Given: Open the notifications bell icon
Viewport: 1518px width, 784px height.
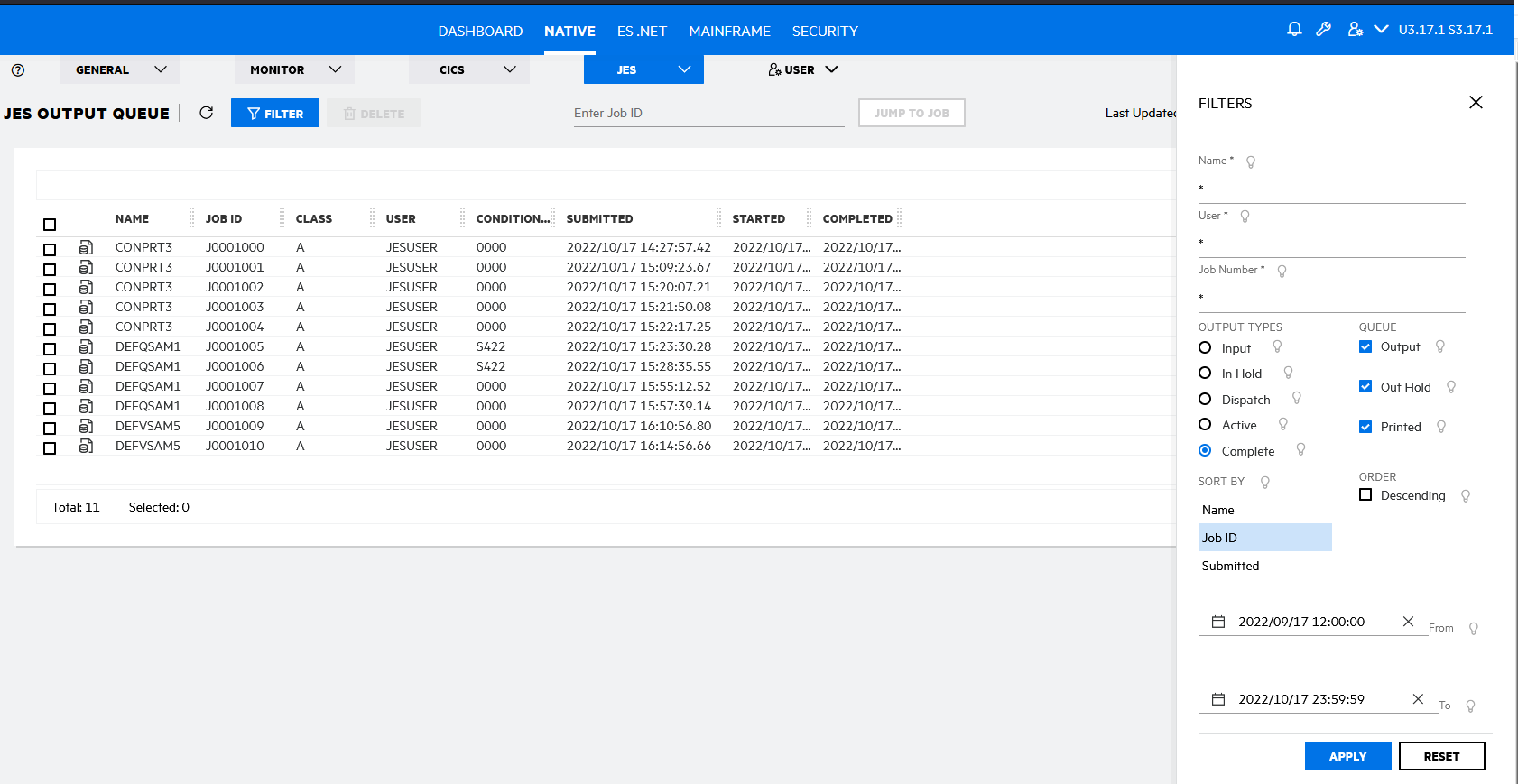Looking at the screenshot, I should [1294, 29].
